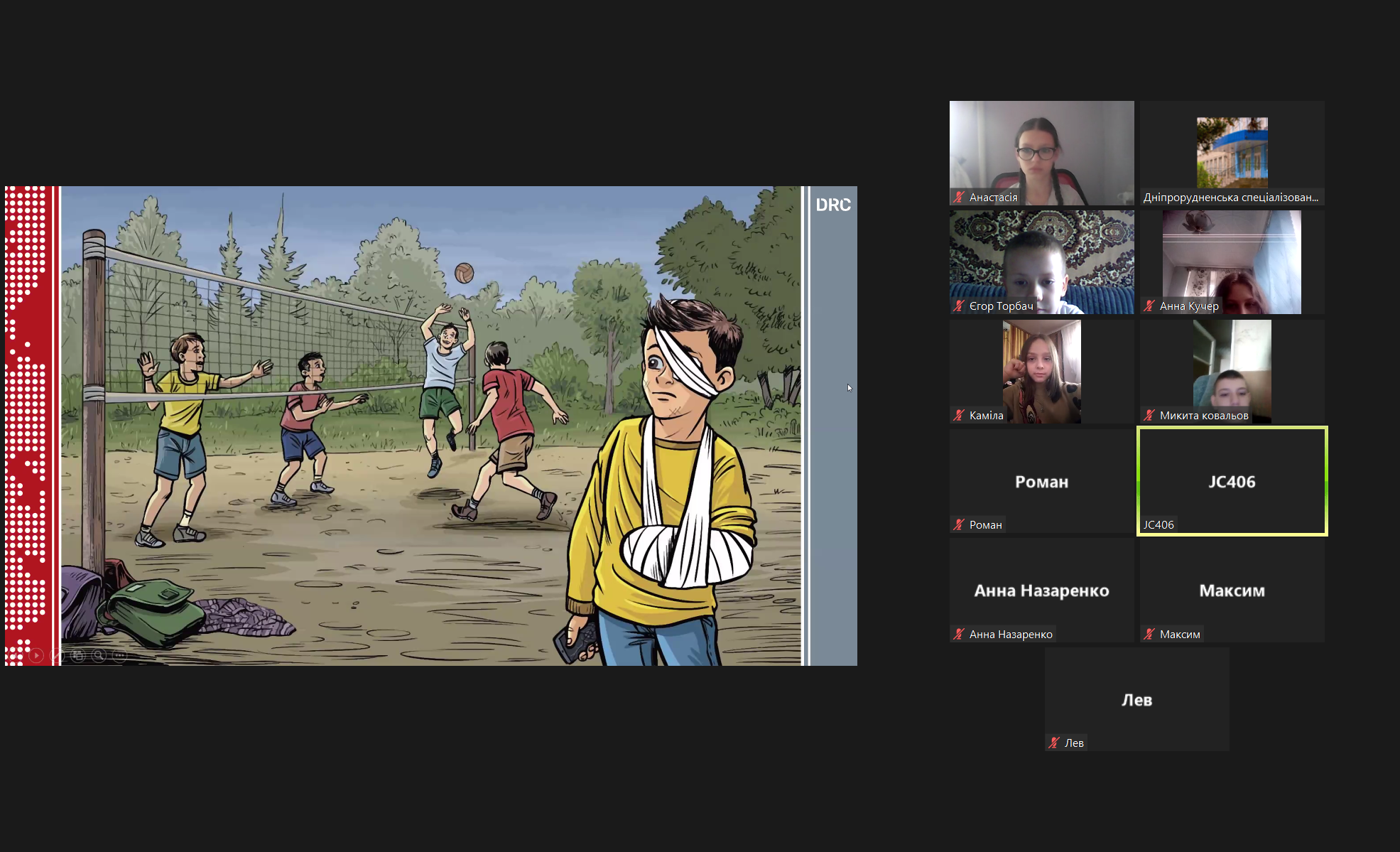
Task: Click the muted microphone icon for Анастасія
Action: [959, 198]
